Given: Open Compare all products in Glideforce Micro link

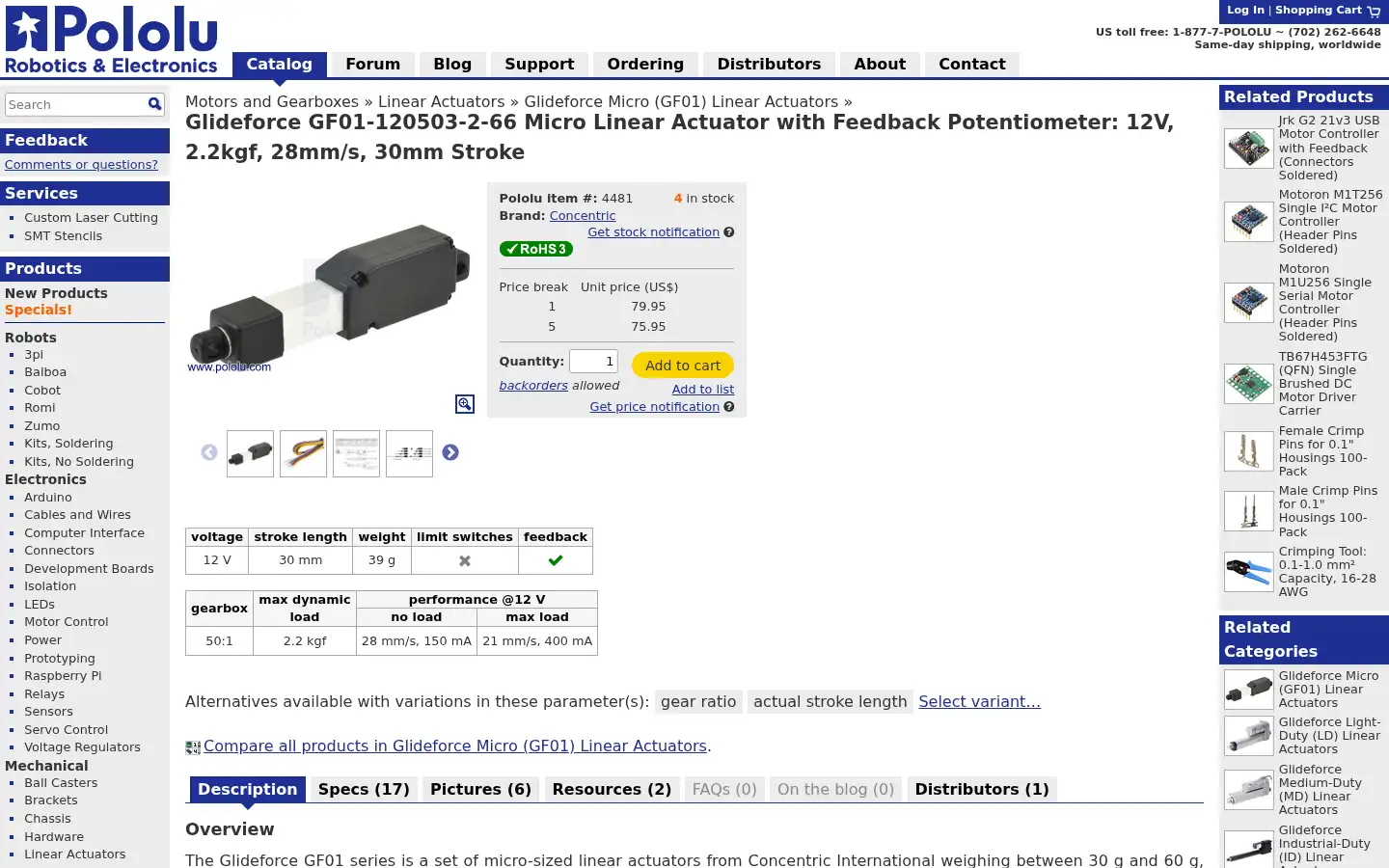Looking at the screenshot, I should point(455,746).
